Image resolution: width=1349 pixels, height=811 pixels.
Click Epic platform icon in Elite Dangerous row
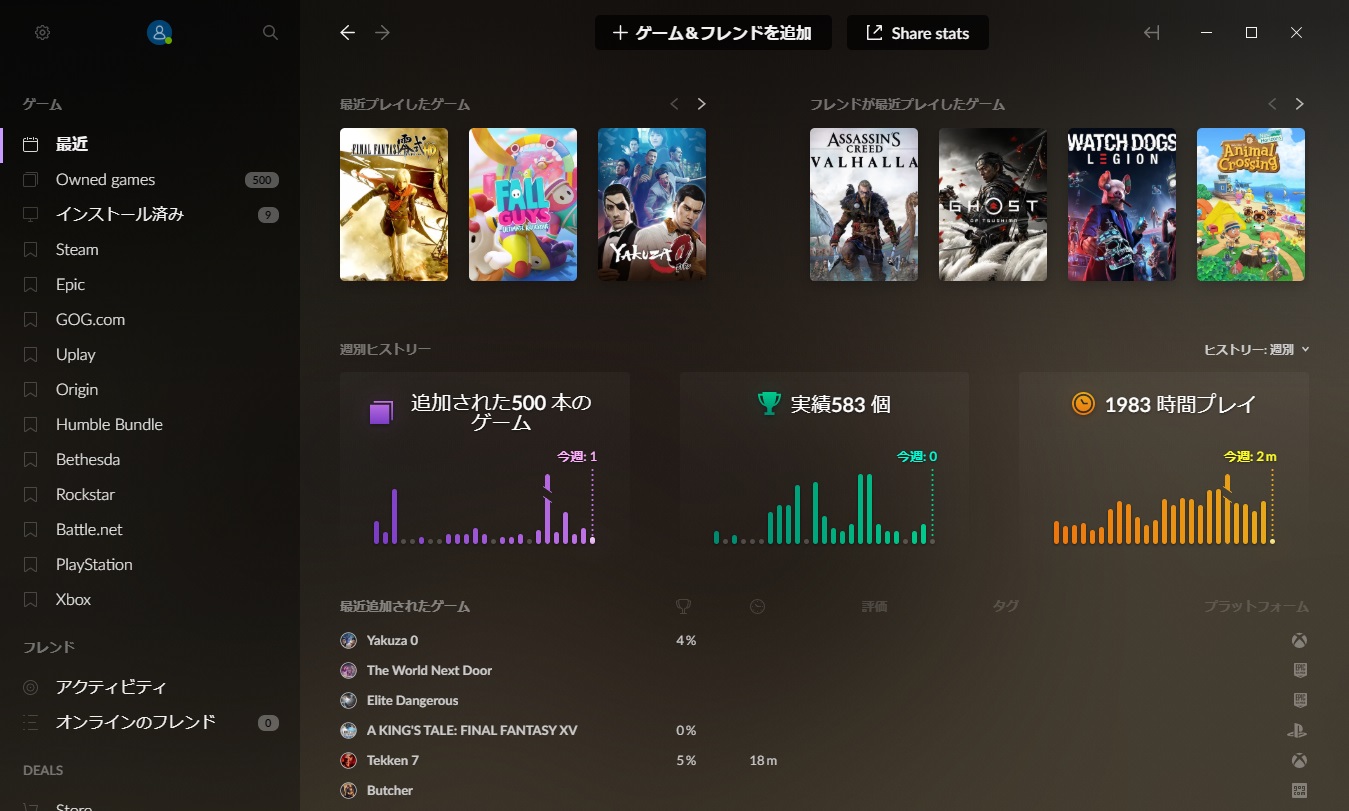(x=1300, y=700)
